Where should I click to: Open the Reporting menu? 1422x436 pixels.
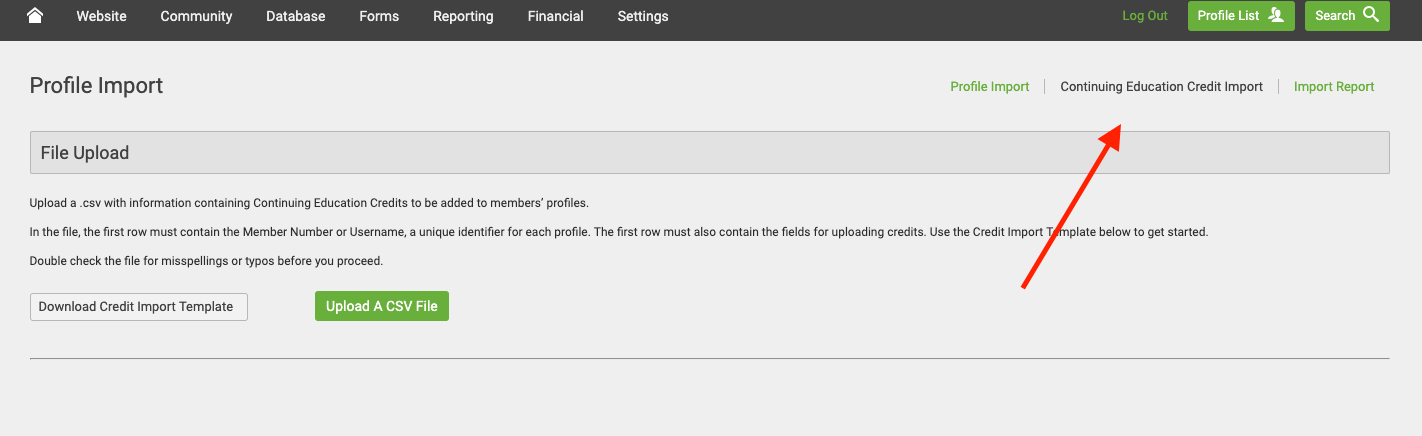pos(463,16)
